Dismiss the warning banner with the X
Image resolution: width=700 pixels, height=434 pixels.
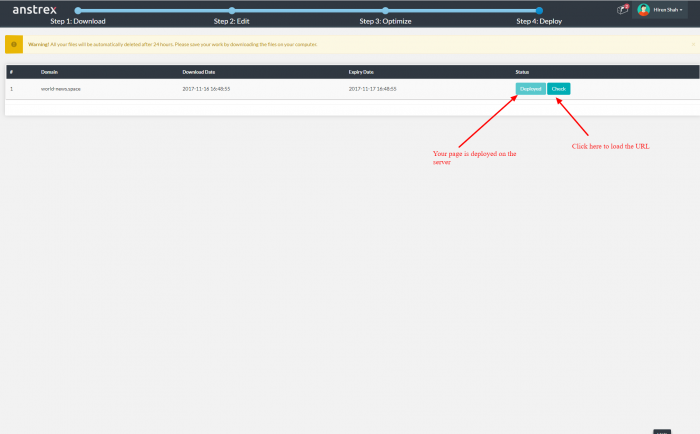693,44
